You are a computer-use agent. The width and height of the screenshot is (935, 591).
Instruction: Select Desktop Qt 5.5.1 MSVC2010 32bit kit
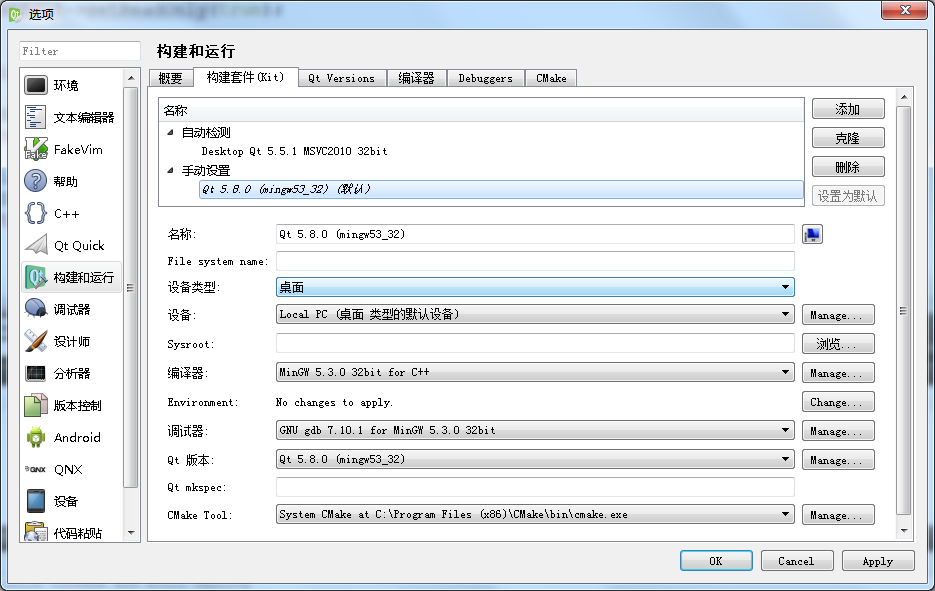[295, 151]
